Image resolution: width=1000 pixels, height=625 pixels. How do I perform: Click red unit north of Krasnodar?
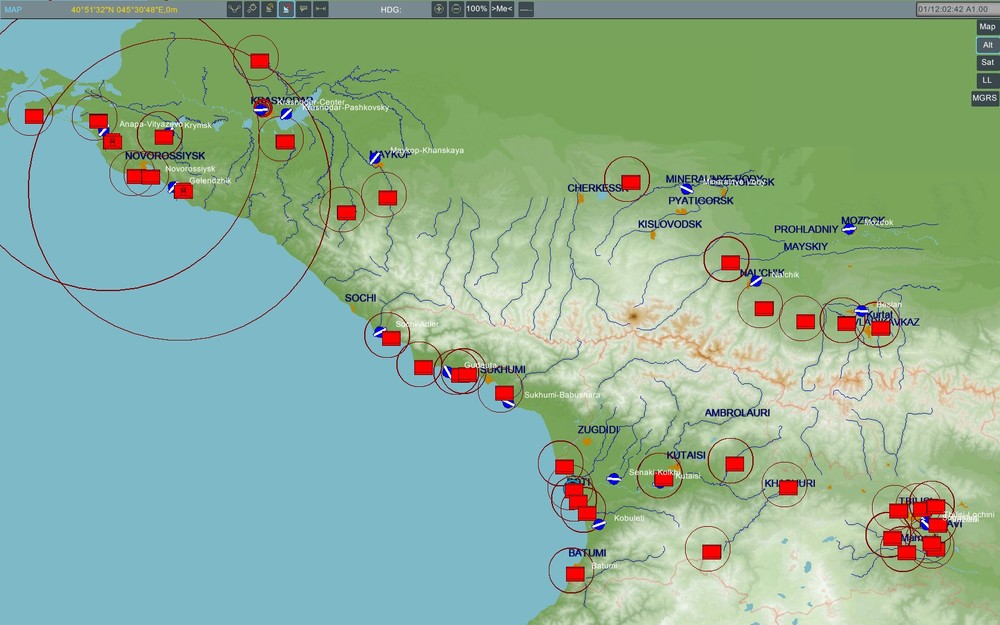pos(260,61)
